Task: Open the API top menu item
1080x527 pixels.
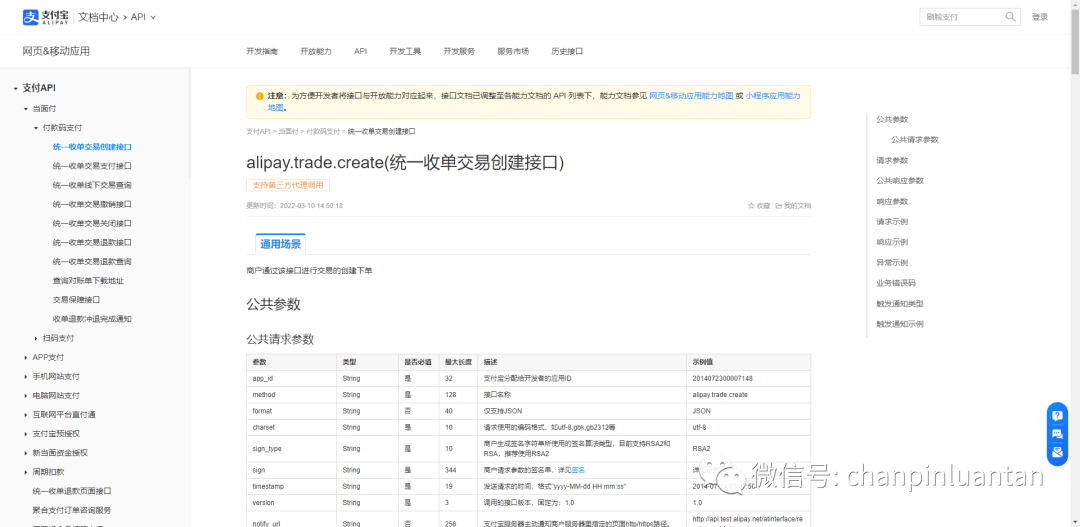Action: 360,52
